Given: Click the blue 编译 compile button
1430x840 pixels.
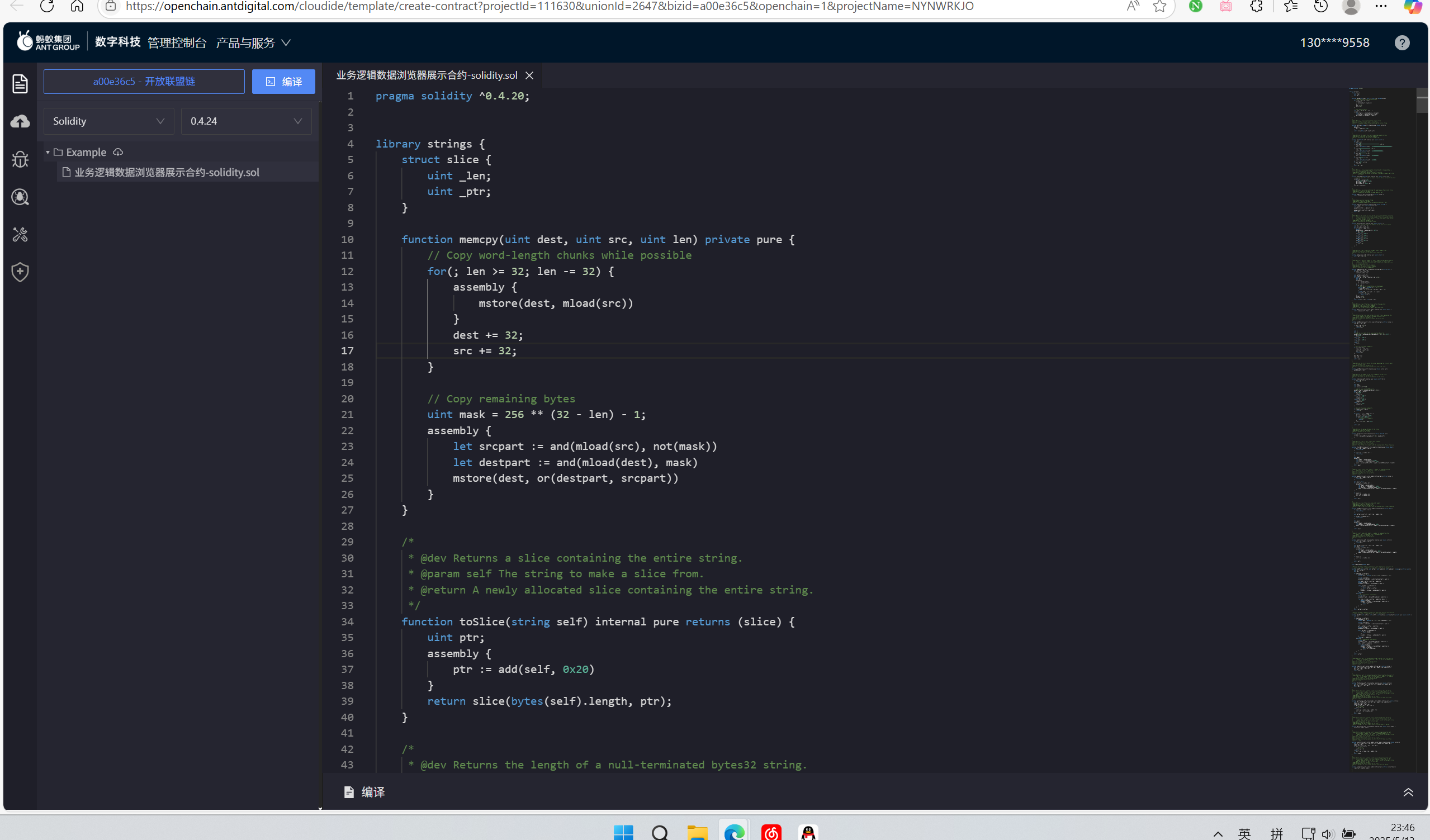Looking at the screenshot, I should point(284,82).
